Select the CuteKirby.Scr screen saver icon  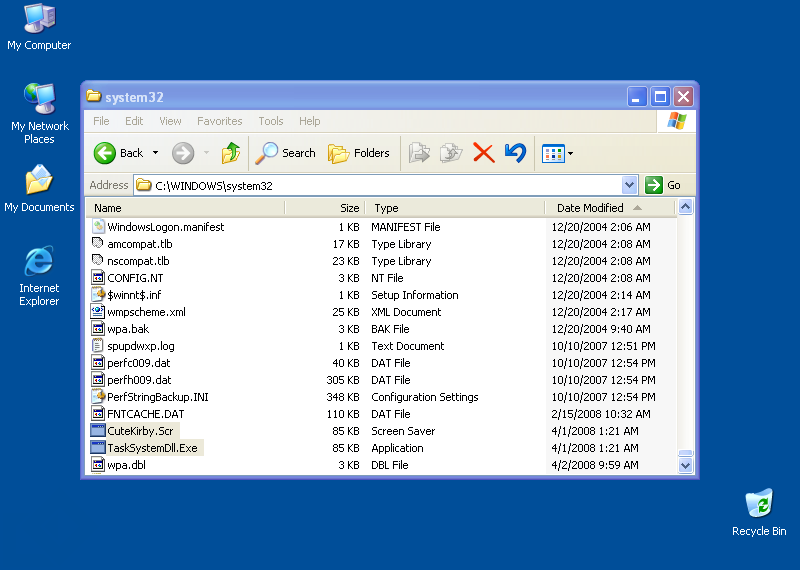(x=98, y=431)
